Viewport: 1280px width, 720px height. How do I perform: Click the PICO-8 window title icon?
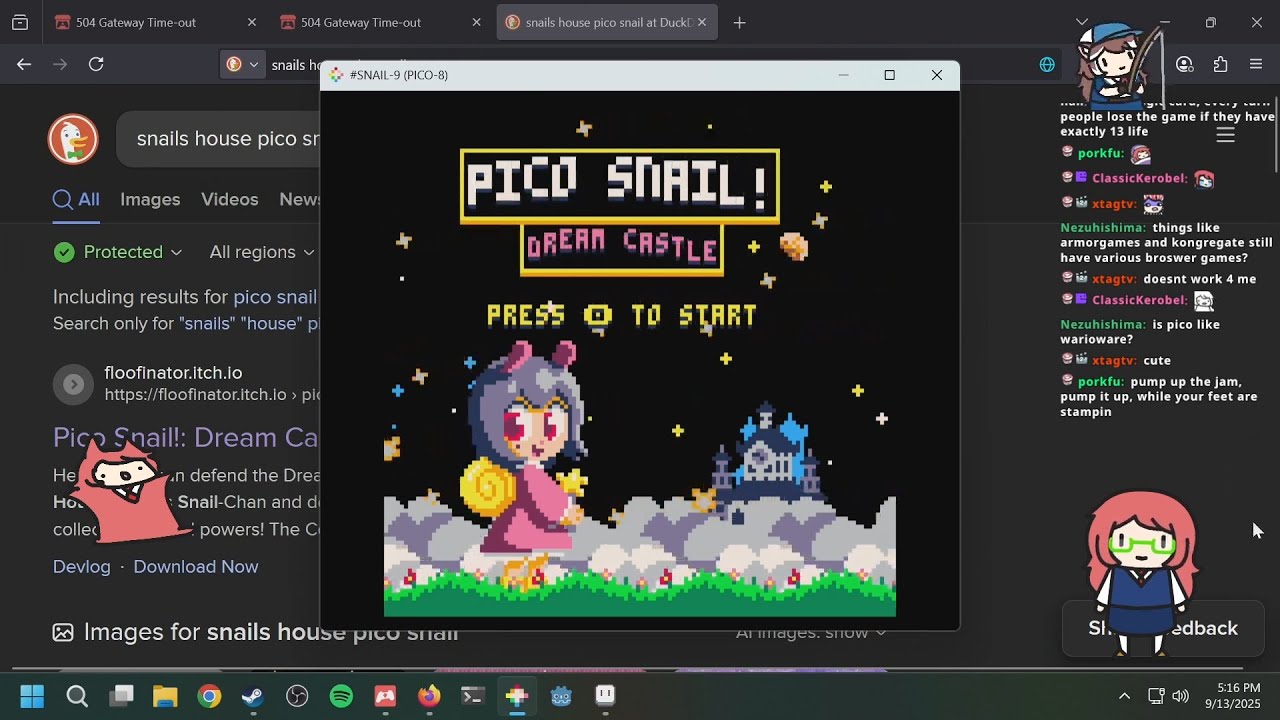click(x=336, y=75)
